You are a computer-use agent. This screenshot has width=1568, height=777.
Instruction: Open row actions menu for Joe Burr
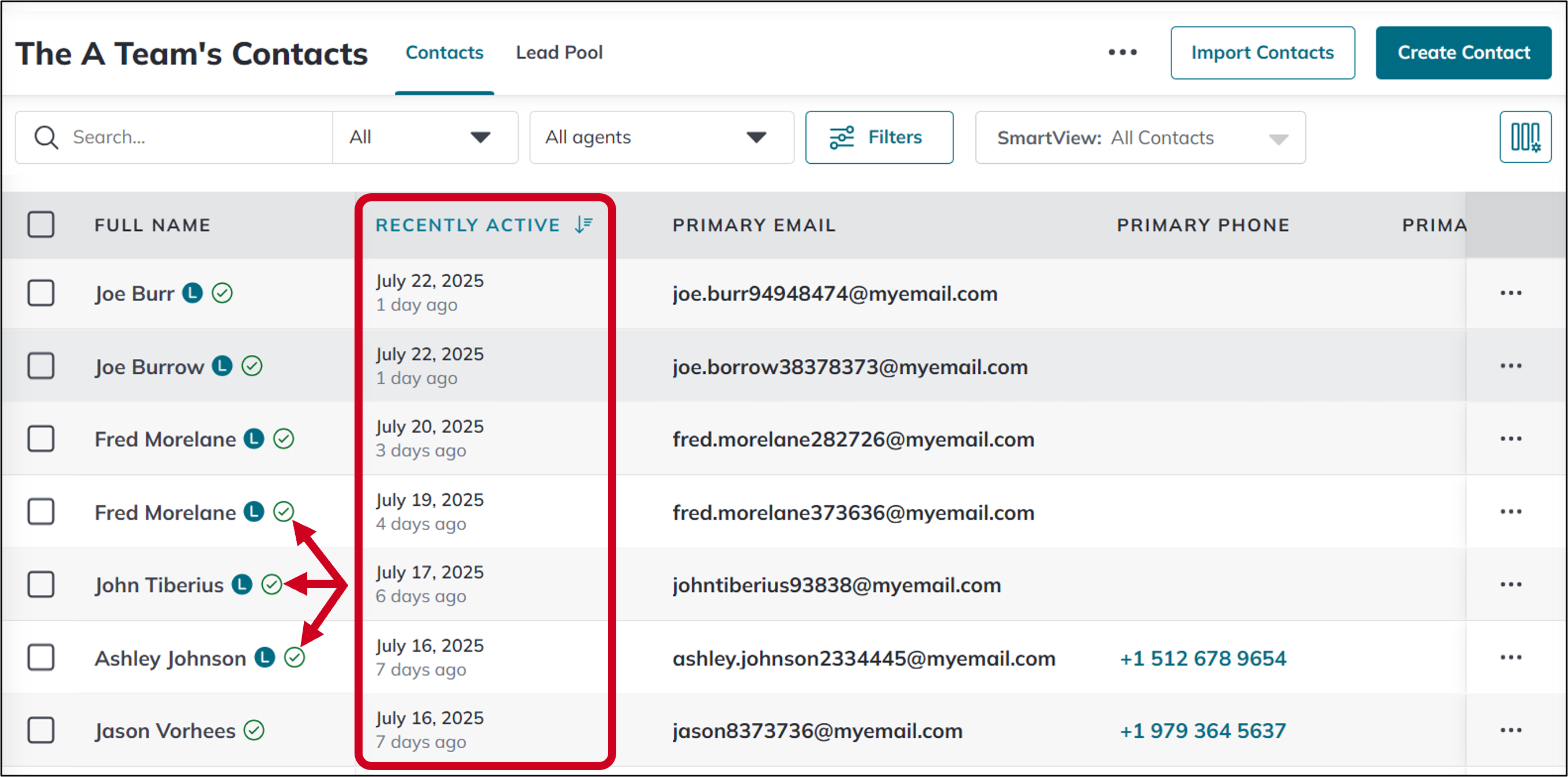click(x=1511, y=294)
